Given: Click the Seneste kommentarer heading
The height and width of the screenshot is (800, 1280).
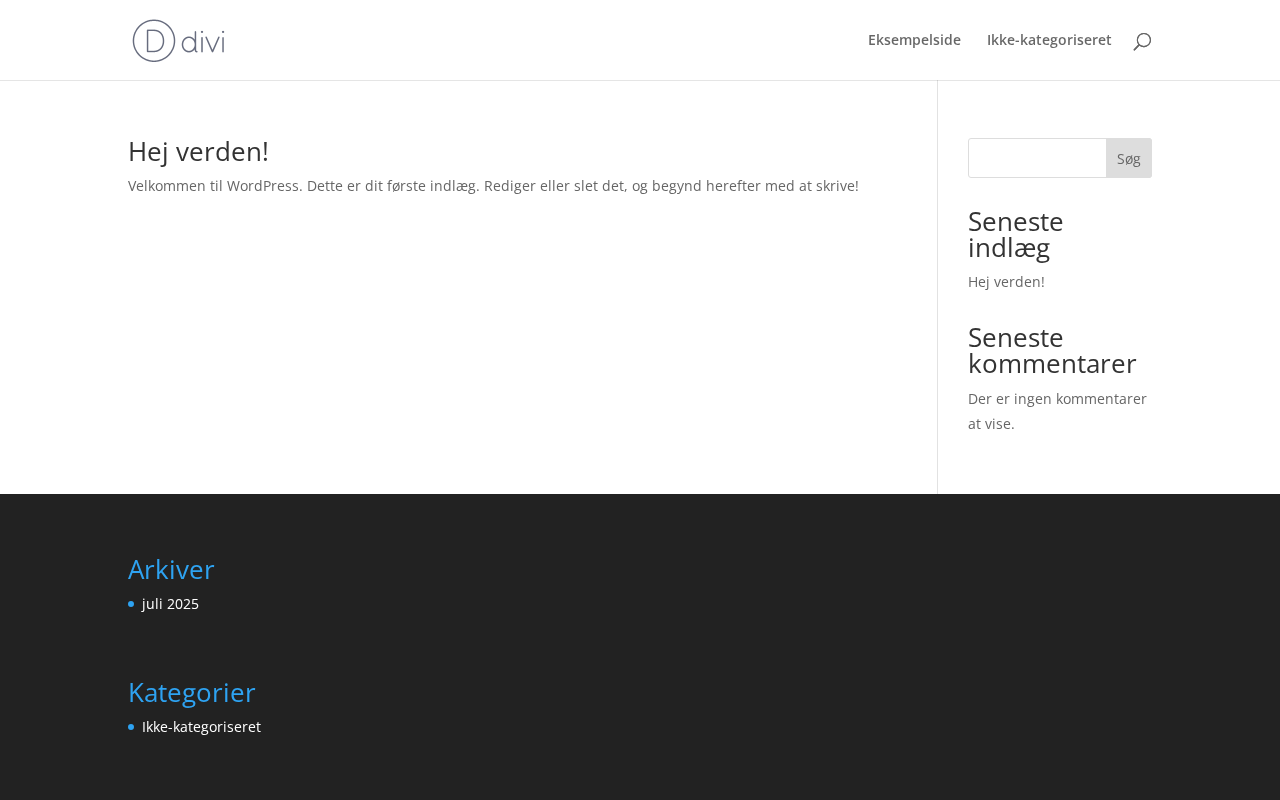Looking at the screenshot, I should (1052, 350).
